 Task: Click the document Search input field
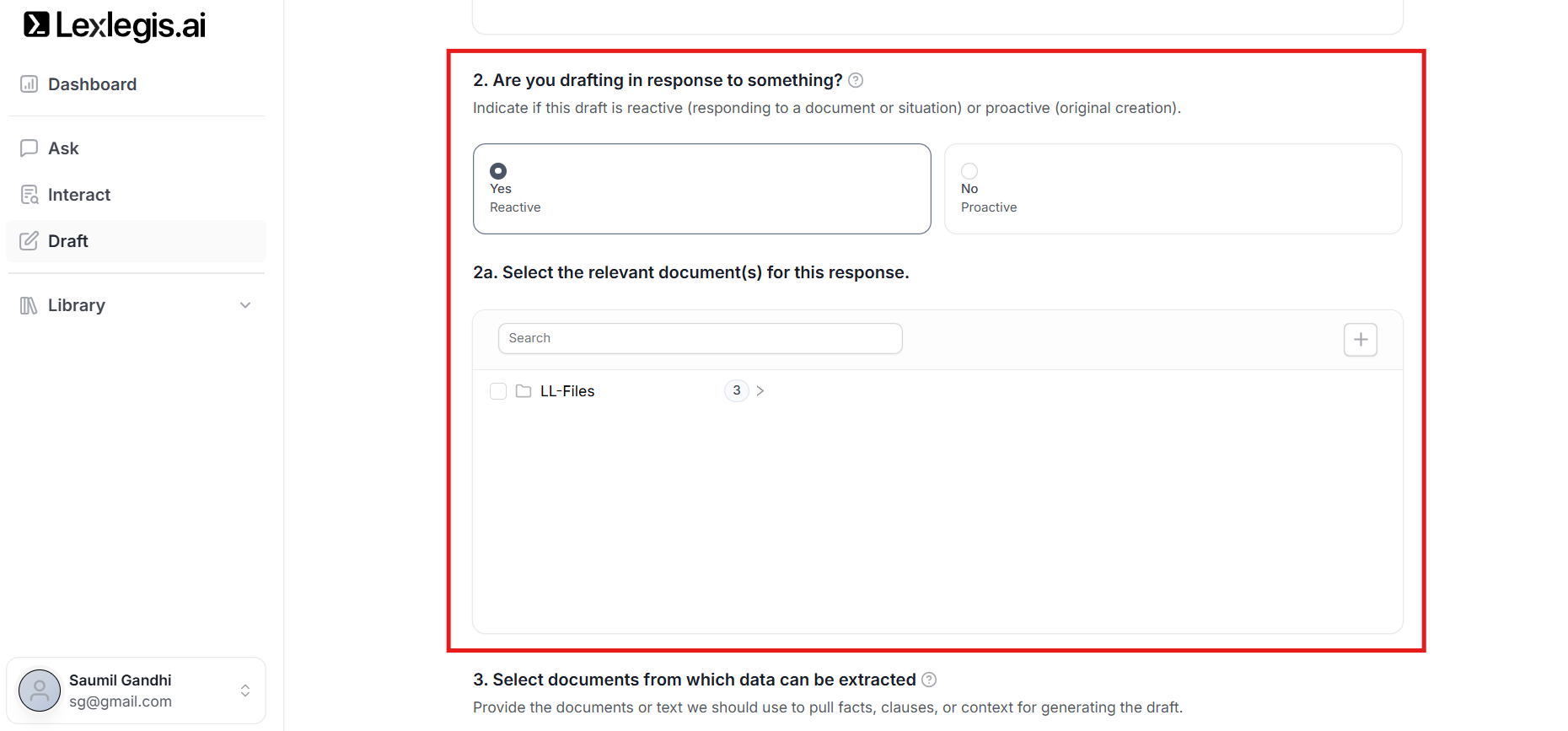[x=700, y=338]
